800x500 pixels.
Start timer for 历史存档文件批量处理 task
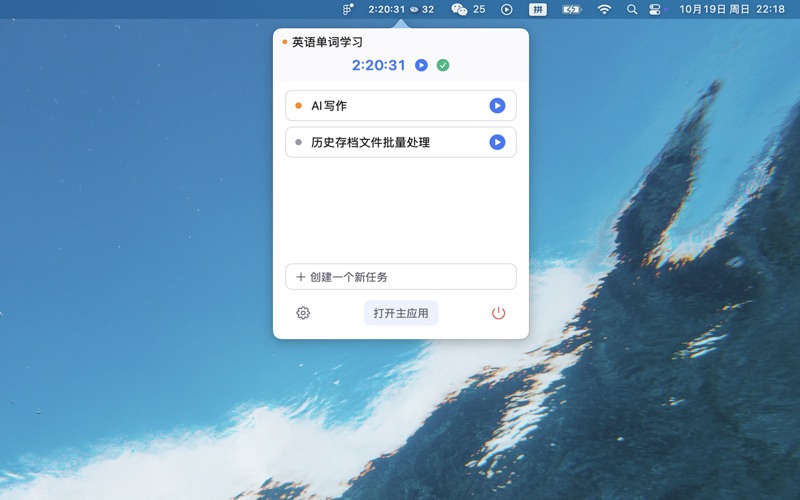pyautogui.click(x=497, y=143)
